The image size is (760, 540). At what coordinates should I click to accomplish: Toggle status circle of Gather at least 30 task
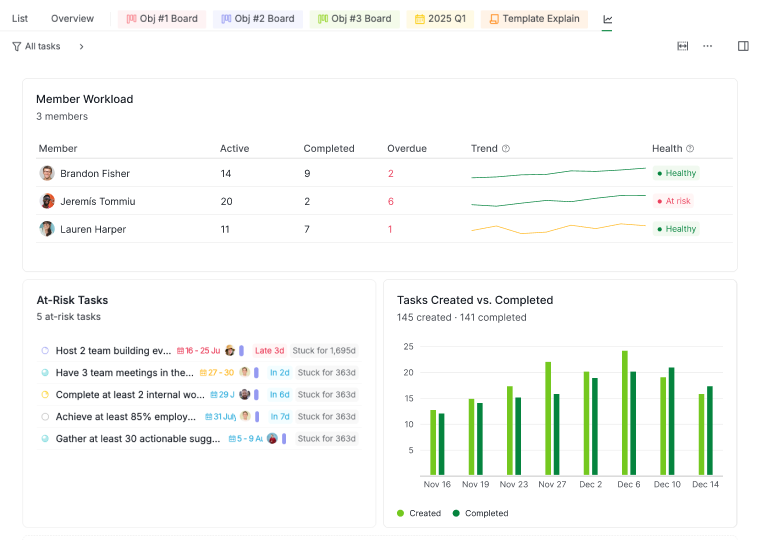[45, 439]
